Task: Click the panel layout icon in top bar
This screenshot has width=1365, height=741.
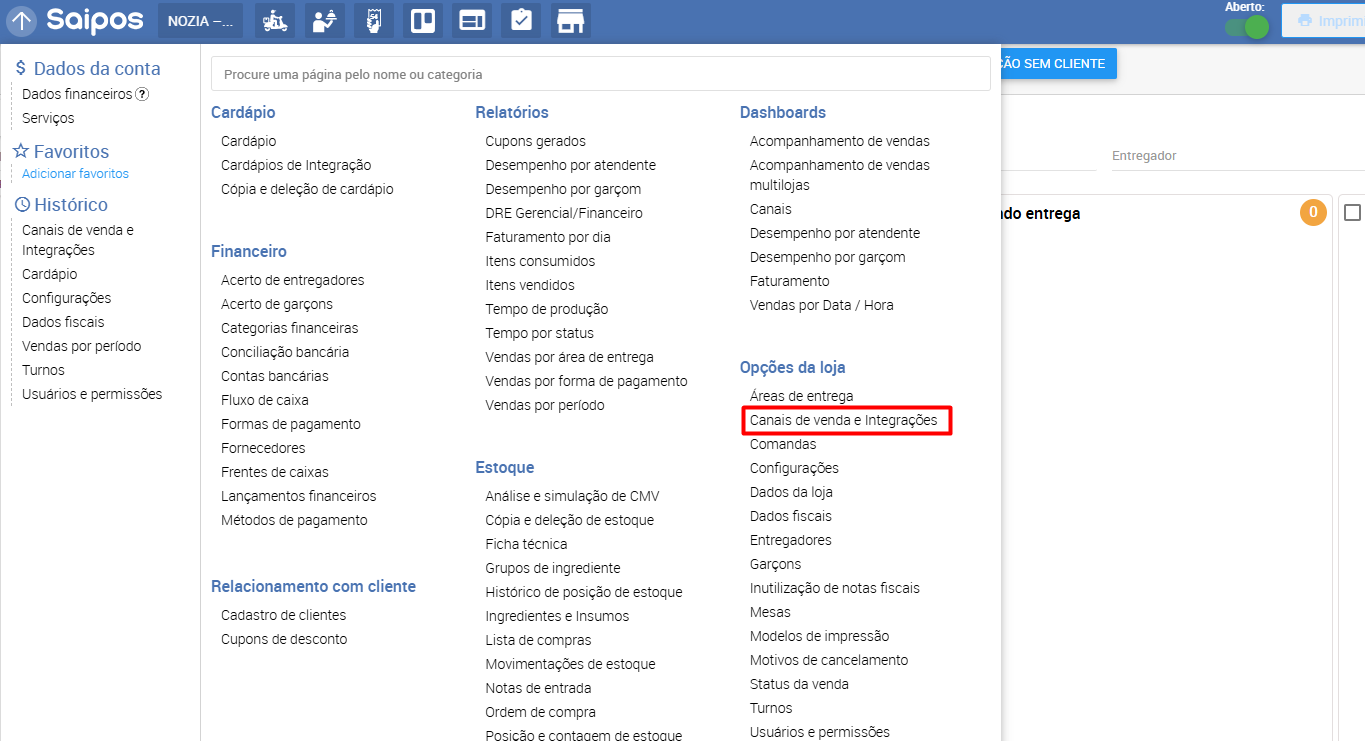Action: click(x=472, y=21)
